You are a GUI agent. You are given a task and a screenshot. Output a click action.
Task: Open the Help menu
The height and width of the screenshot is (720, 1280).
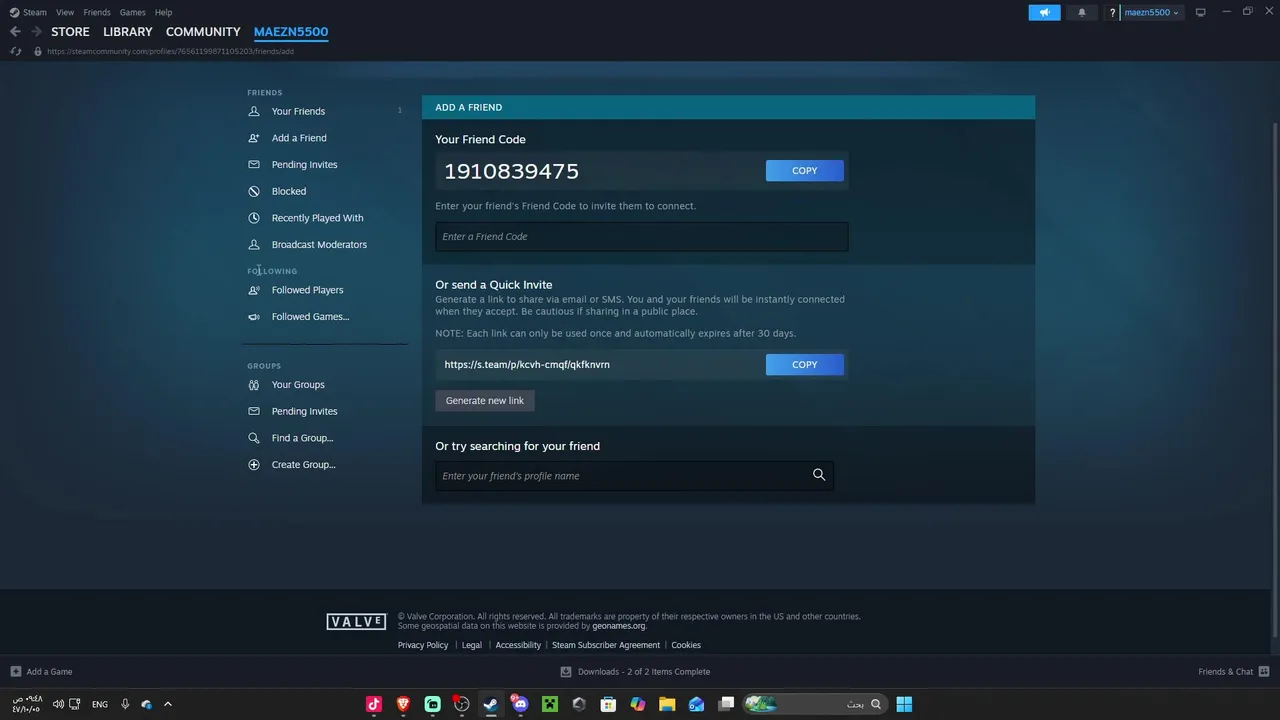[163, 12]
